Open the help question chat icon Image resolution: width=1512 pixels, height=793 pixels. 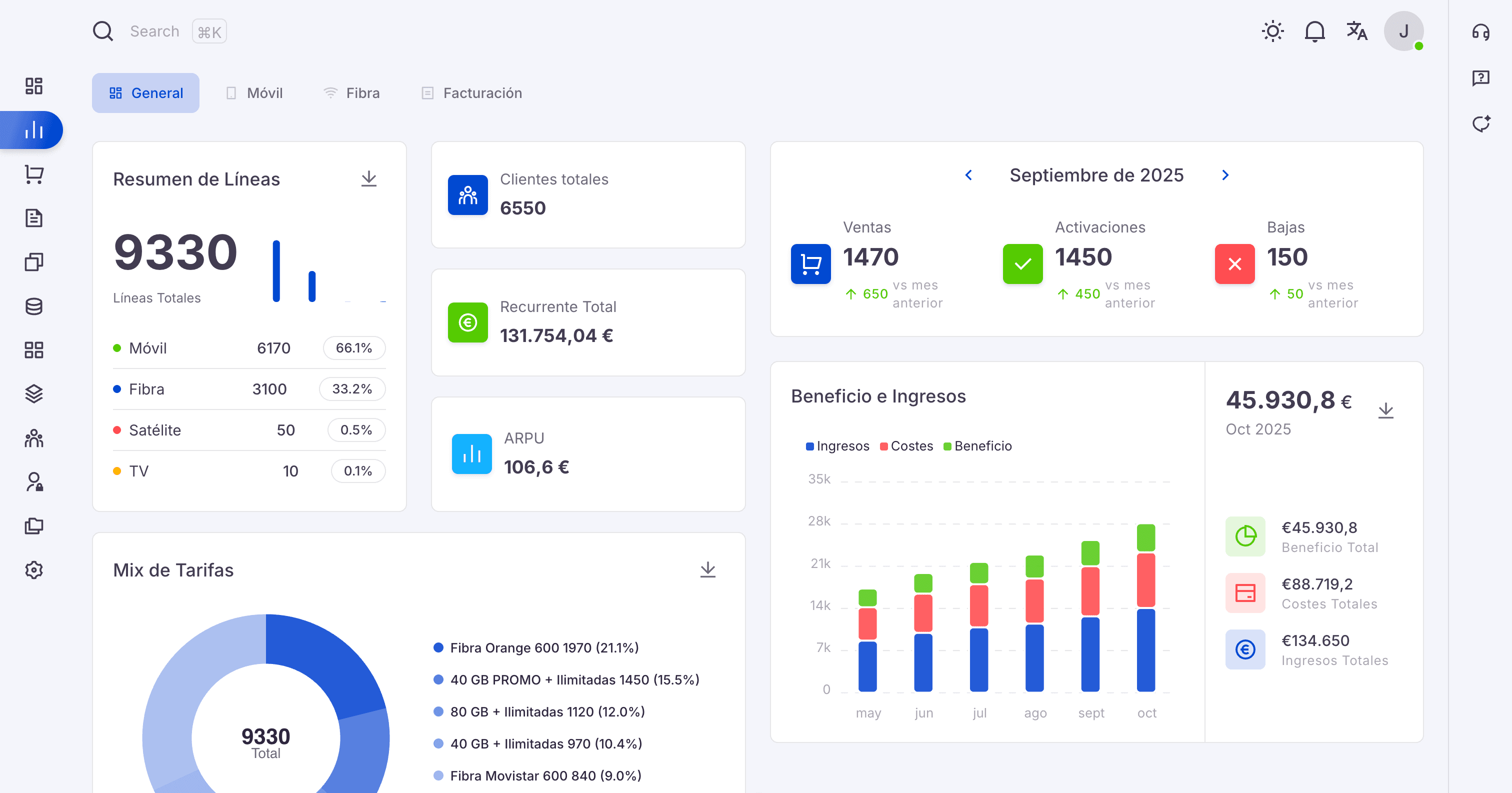pos(1481,77)
